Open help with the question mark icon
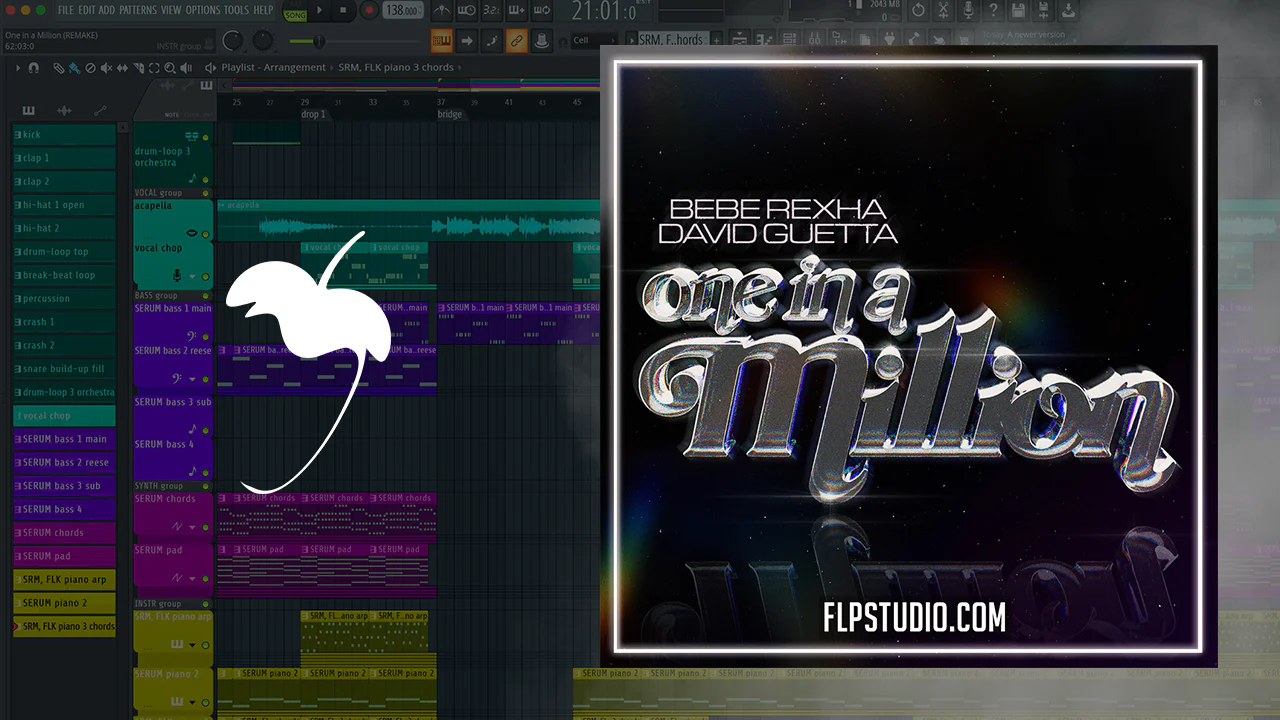 (x=992, y=11)
